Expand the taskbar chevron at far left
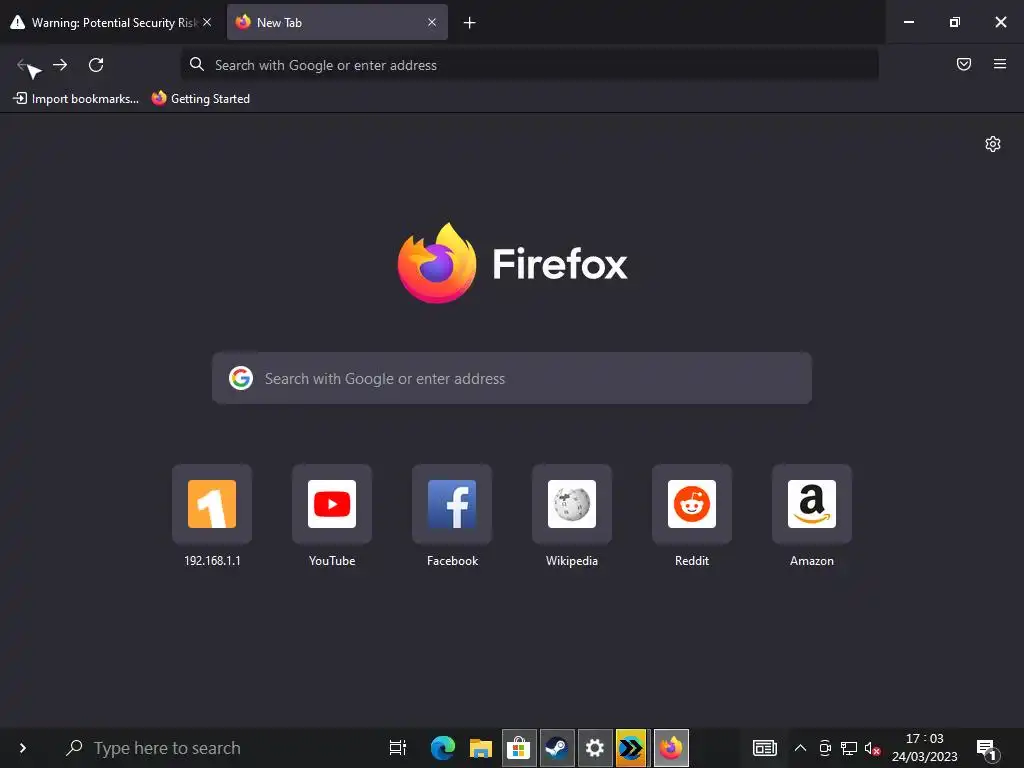The width and height of the screenshot is (1024, 768). click(x=23, y=748)
